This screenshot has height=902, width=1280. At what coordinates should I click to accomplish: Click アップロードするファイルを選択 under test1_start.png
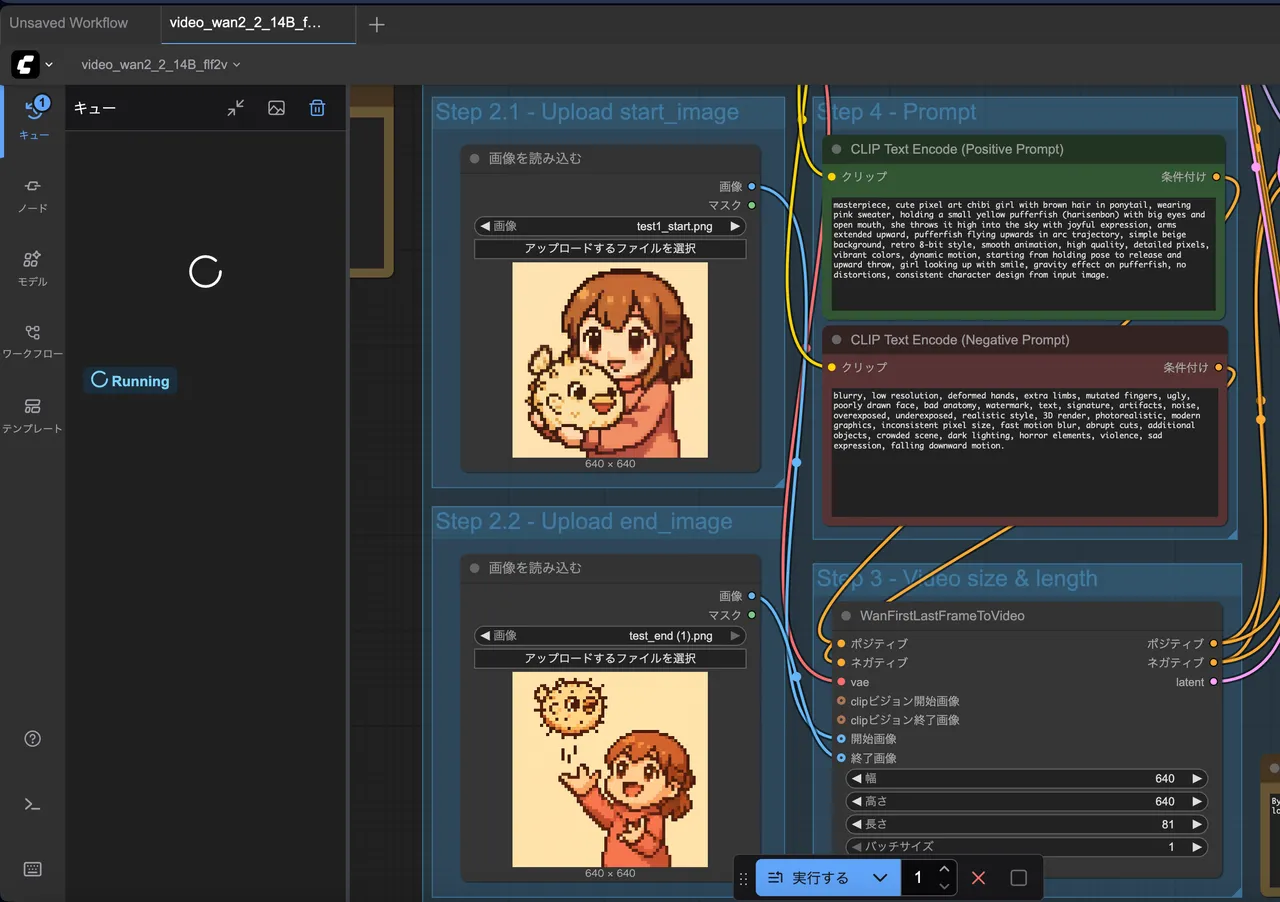[x=610, y=249]
